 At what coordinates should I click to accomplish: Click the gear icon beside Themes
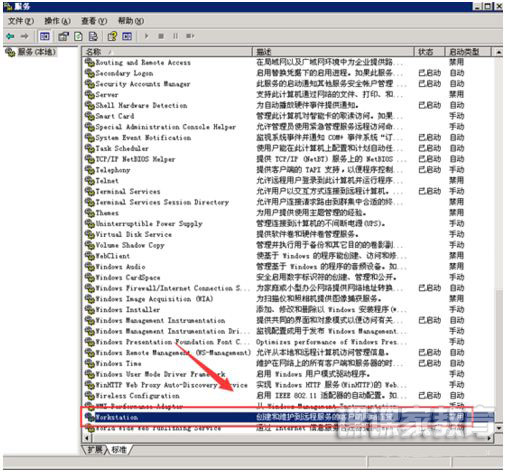coord(89,213)
